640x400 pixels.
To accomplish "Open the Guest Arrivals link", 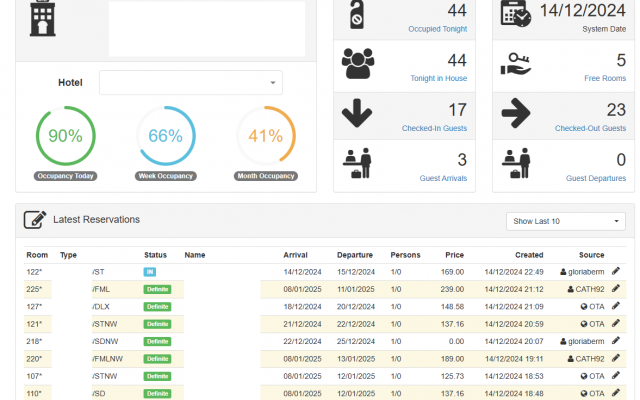I will 443,178.
